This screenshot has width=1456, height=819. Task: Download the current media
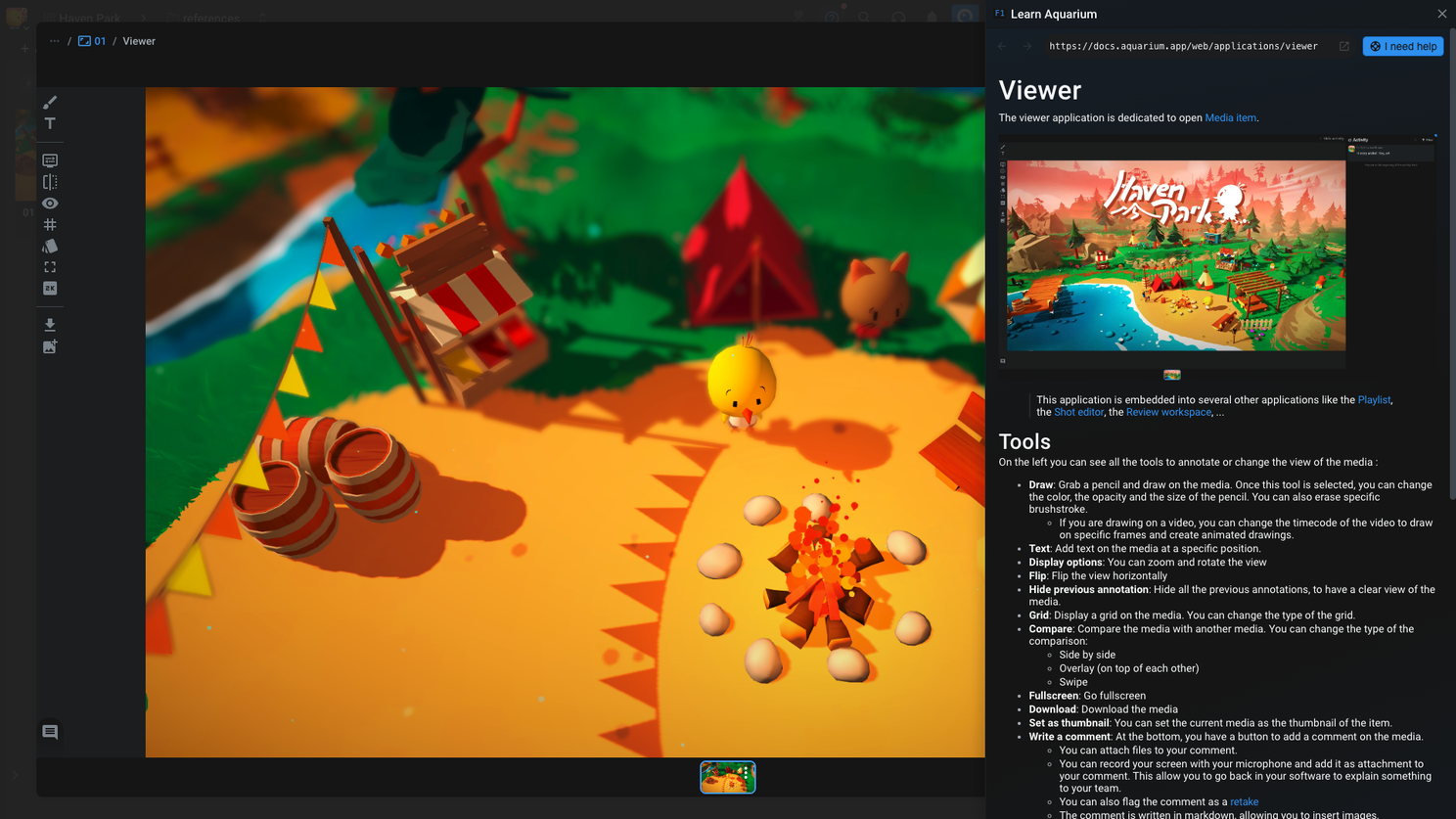[50, 325]
